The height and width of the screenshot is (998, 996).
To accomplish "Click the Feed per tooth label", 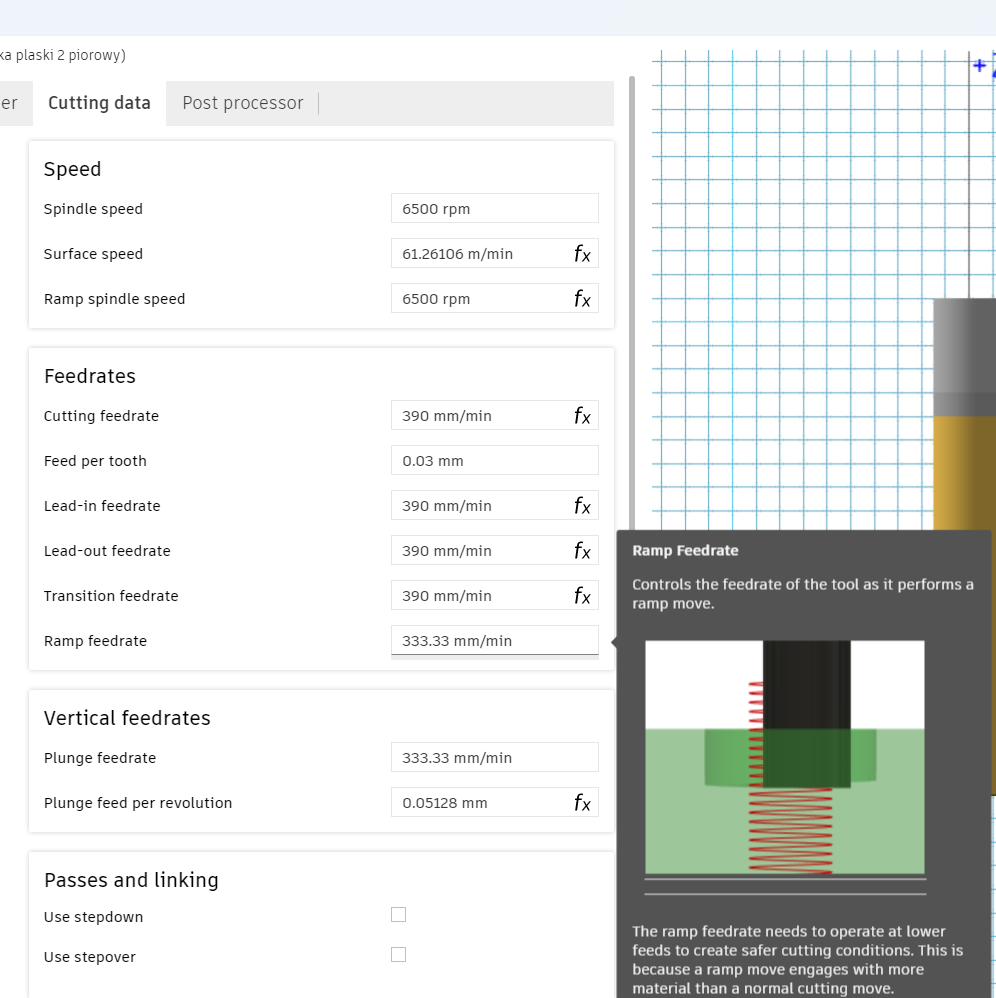I will [95, 461].
